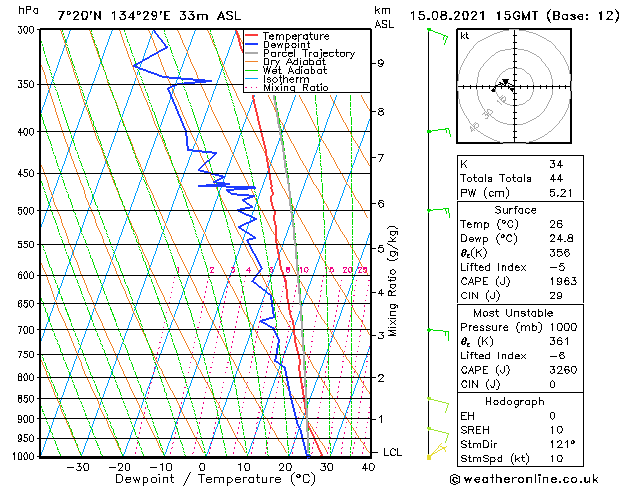Image resolution: width=629 pixels, height=486 pixels.
Task: Click the Hodograph section heading
Action: [x=515, y=401]
